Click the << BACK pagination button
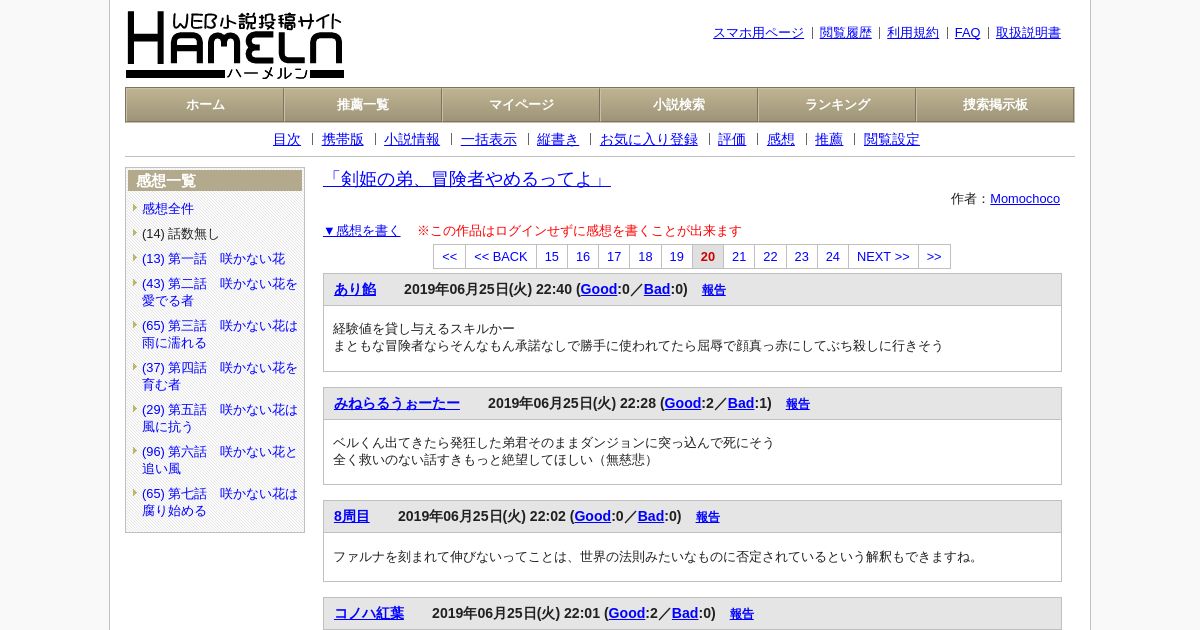 501,257
